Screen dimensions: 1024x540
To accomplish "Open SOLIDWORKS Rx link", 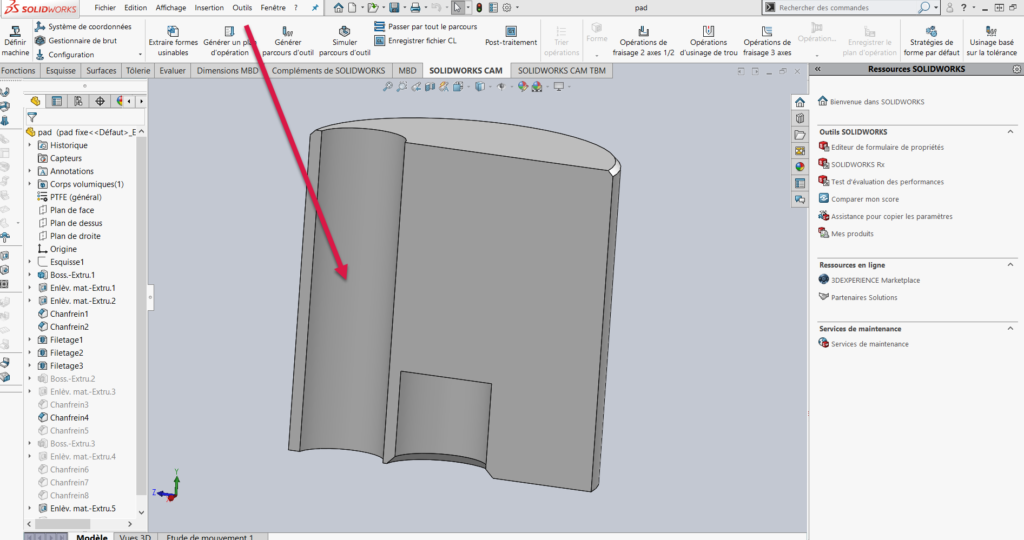I will (x=857, y=164).
